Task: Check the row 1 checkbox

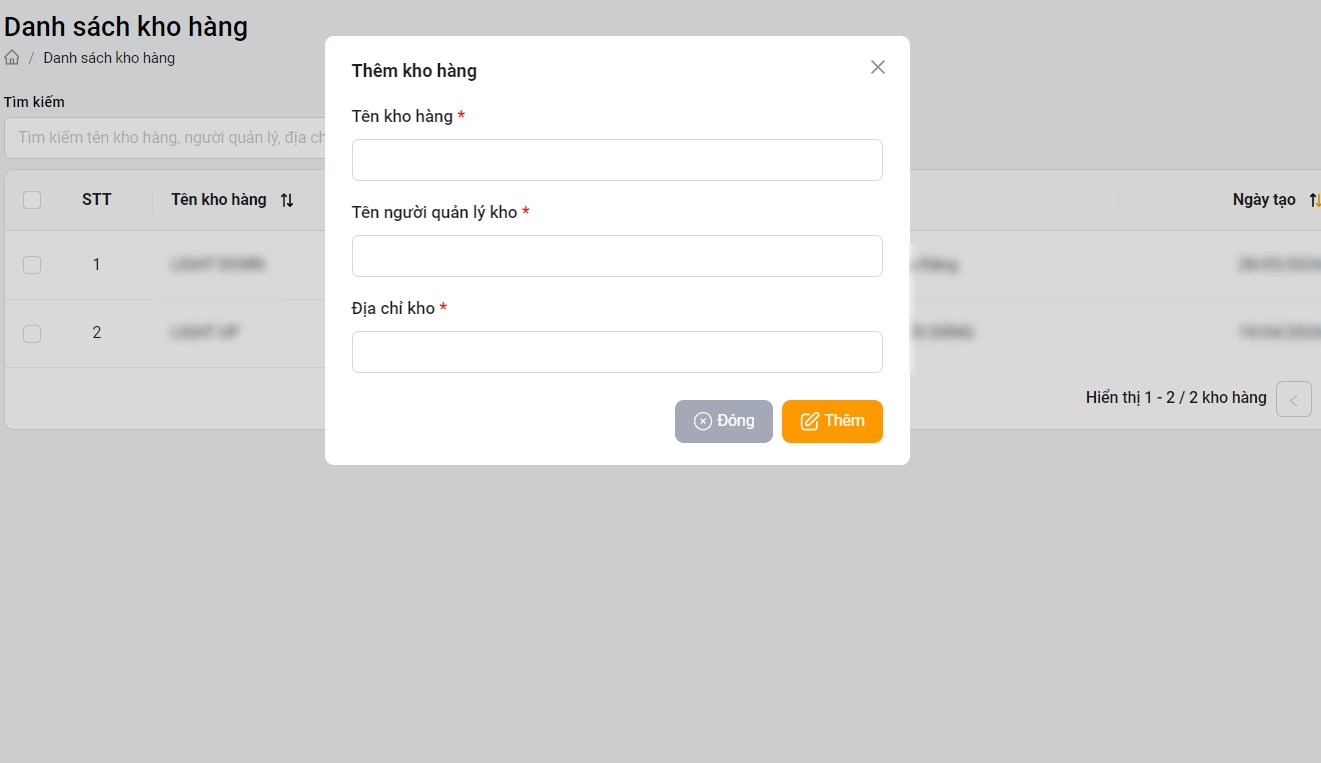Action: [32, 265]
